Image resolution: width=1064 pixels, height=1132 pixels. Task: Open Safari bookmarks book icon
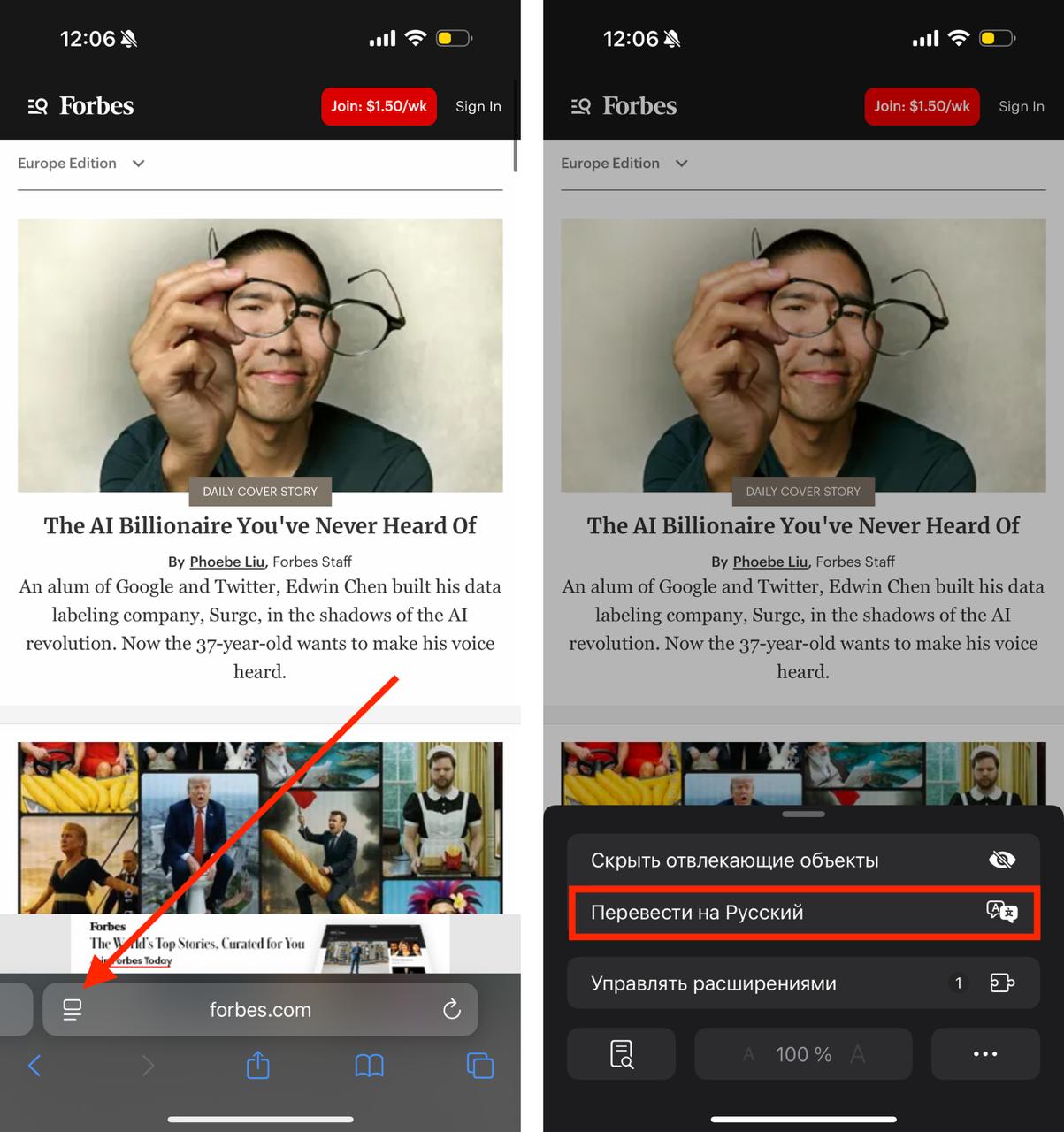point(369,1065)
